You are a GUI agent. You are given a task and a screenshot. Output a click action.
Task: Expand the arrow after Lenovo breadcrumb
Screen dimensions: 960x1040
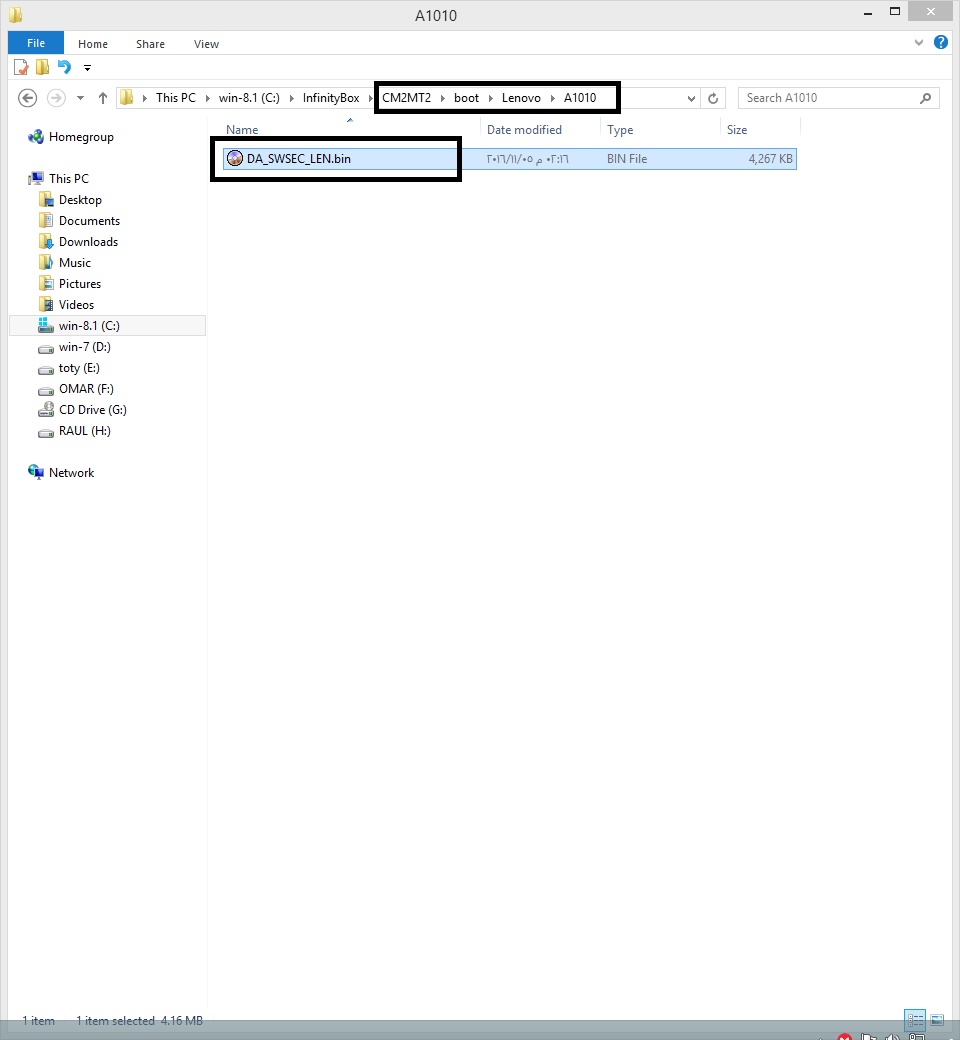coord(553,98)
